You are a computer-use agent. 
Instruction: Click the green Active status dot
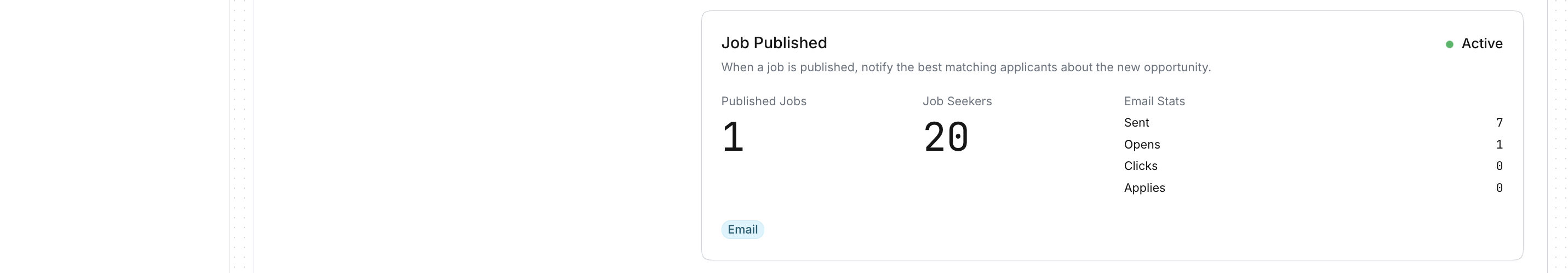1449,44
